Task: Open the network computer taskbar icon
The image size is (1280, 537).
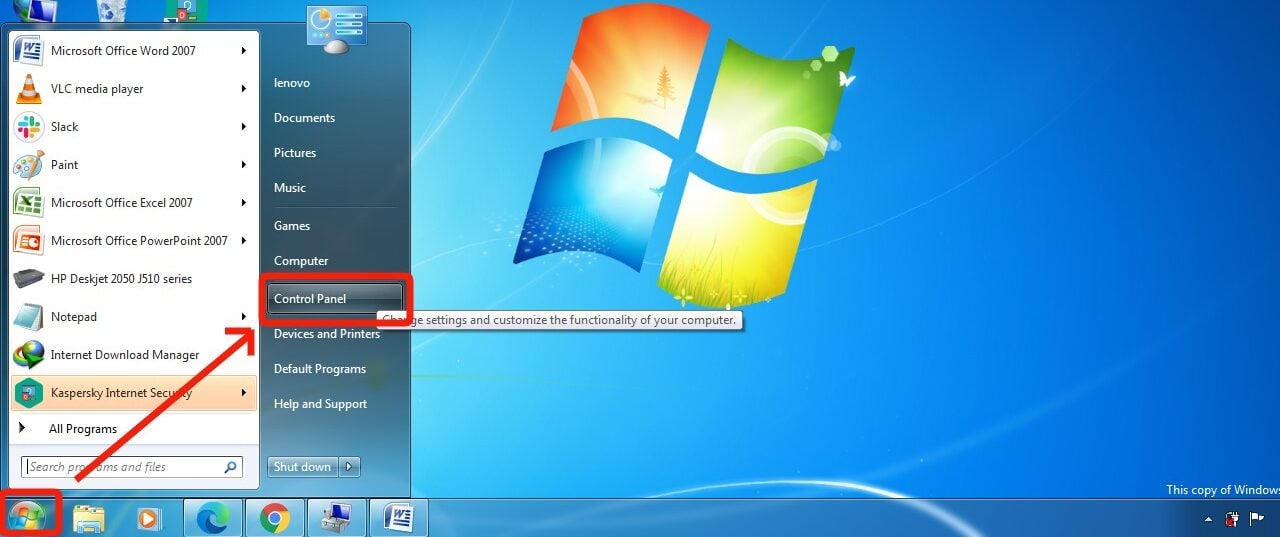Action: pos(337,518)
